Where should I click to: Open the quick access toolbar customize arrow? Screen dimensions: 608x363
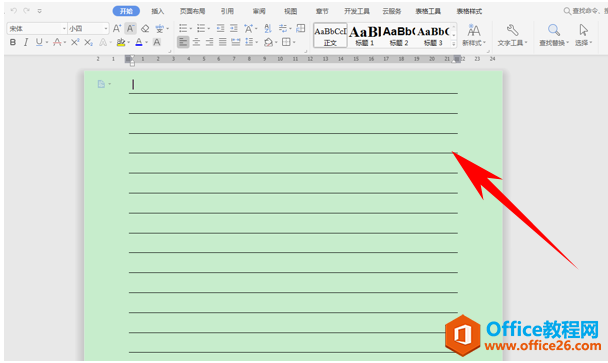tap(39, 11)
